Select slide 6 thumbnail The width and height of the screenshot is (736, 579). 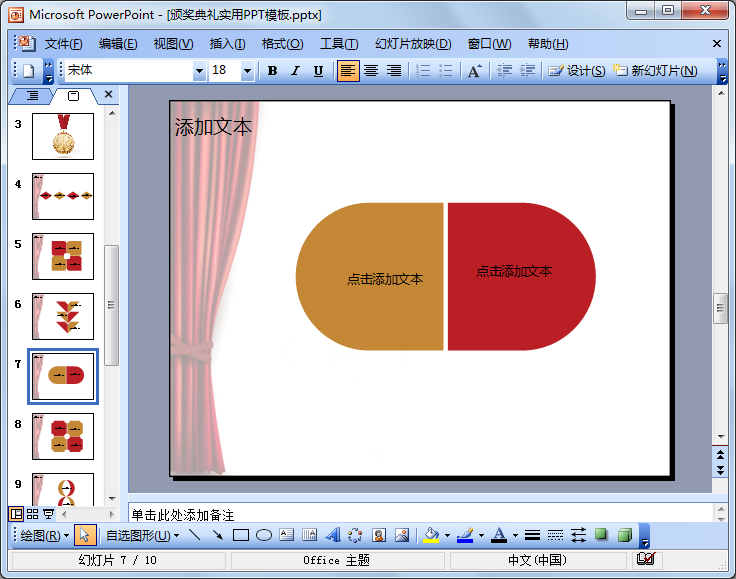coord(63,316)
